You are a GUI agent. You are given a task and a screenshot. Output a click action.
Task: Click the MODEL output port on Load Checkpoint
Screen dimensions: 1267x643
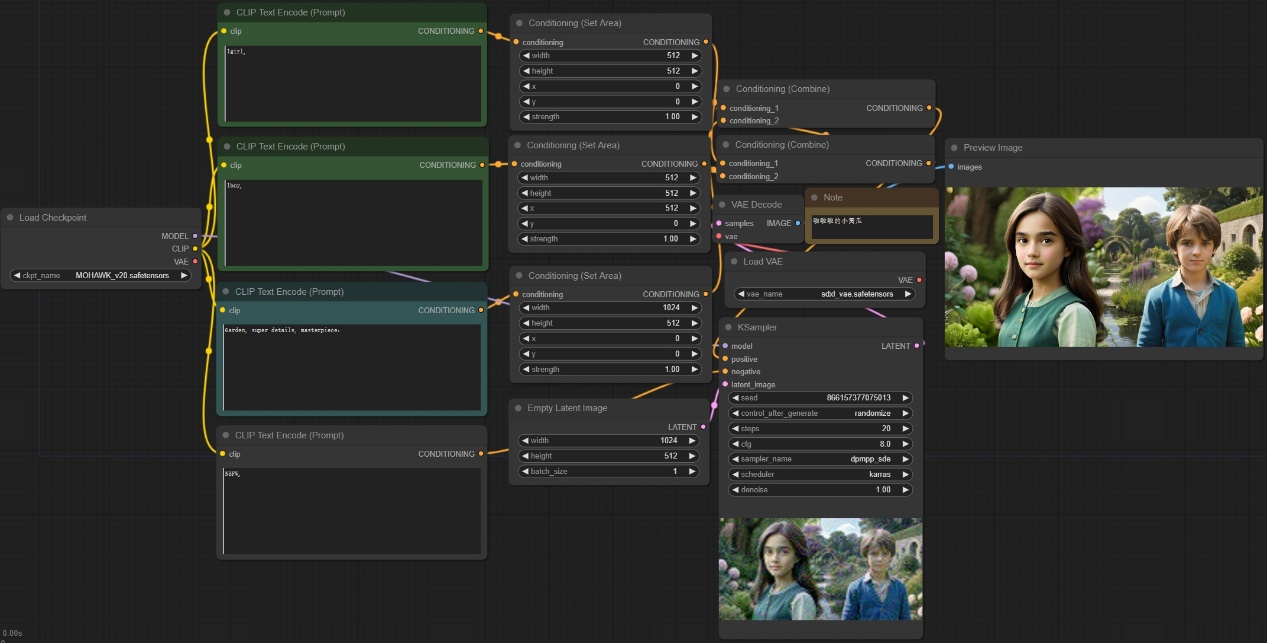(195, 236)
